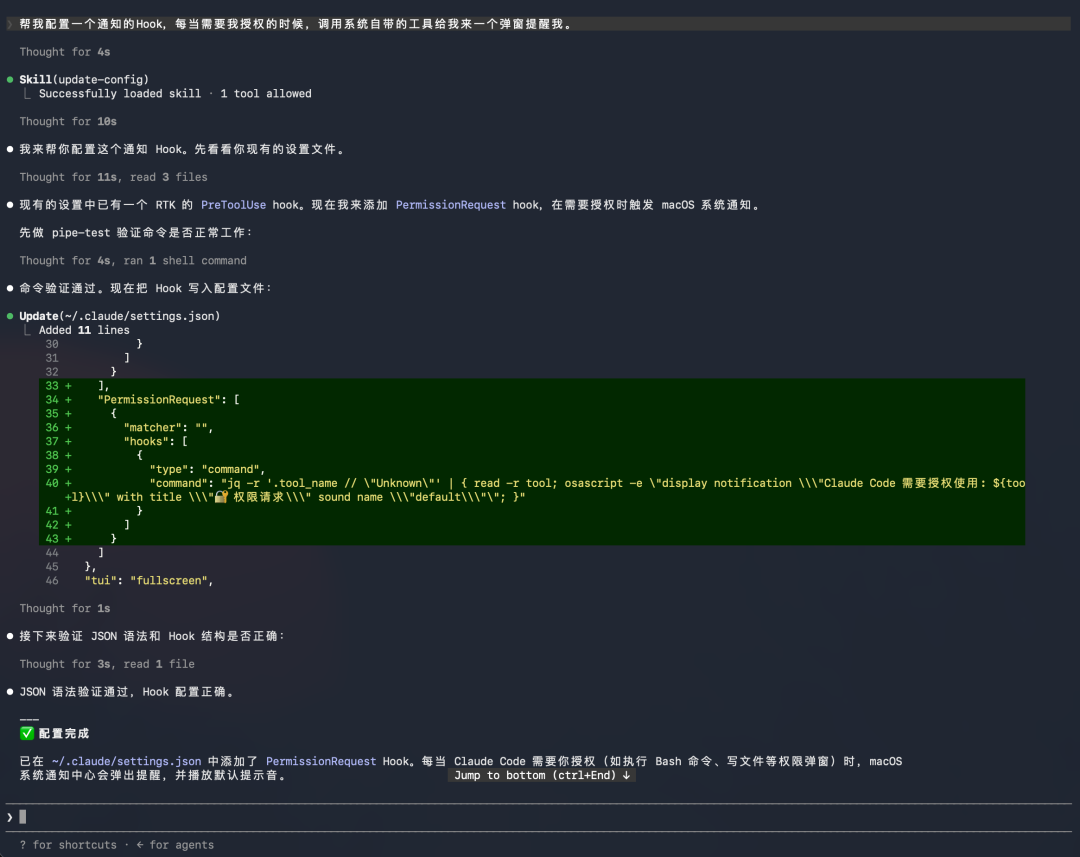The width and height of the screenshot is (1080, 857).
Task: Click diff line 36 "matcher": ""
Action: 532,427
